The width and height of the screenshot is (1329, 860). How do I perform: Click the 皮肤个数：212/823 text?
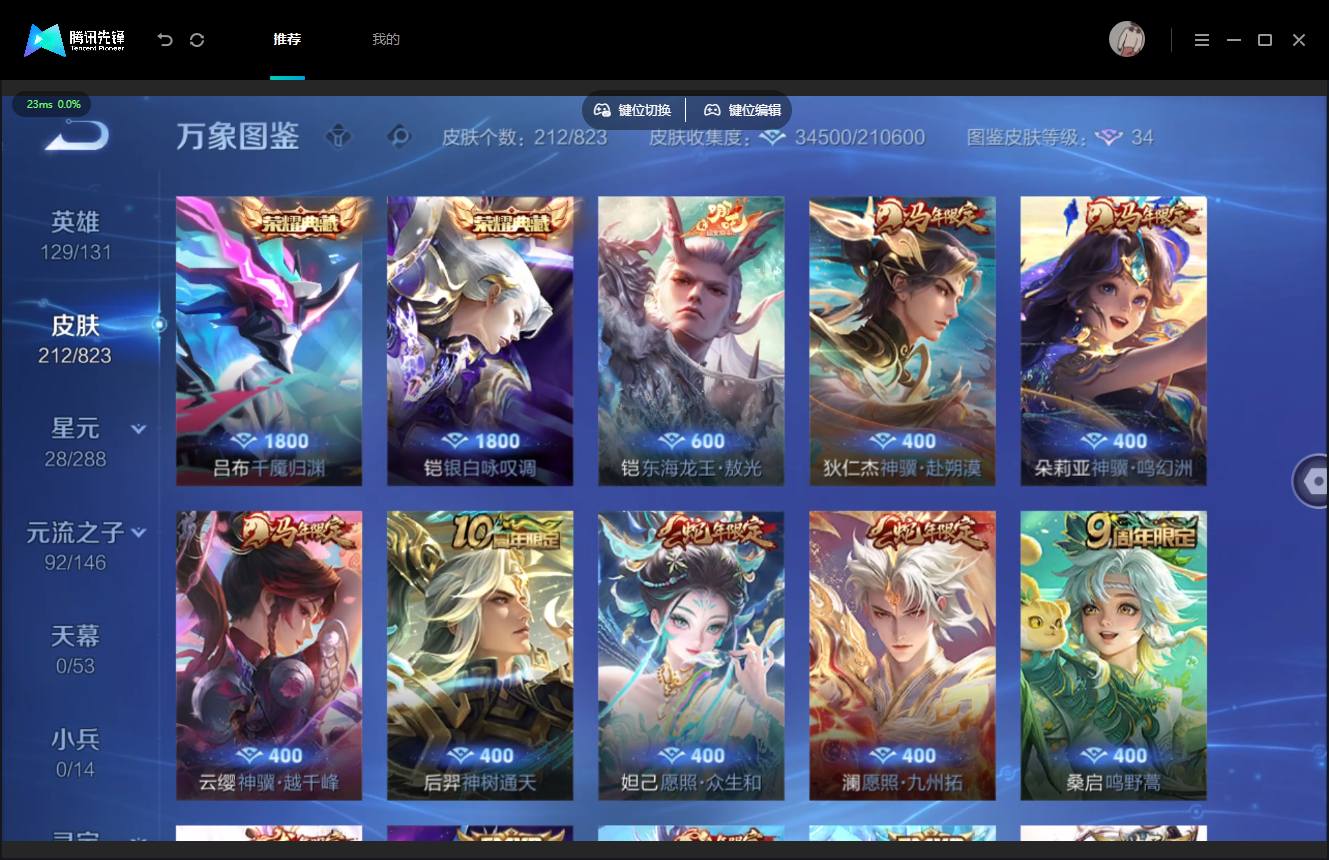coord(525,137)
